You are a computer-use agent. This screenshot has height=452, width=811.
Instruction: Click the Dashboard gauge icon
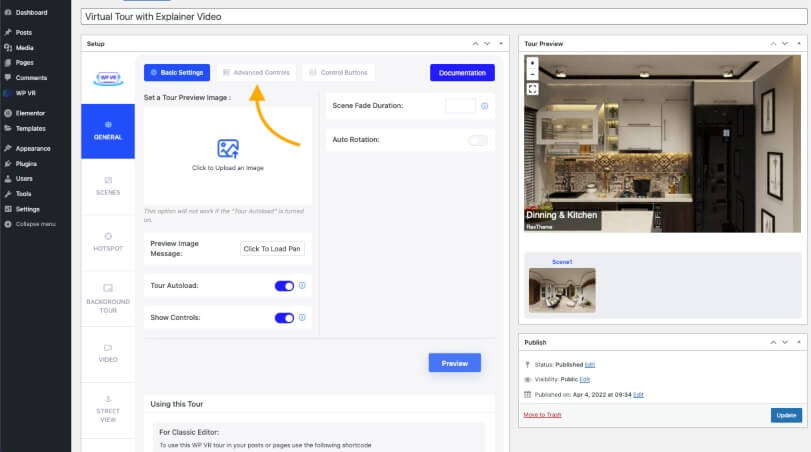[x=8, y=12]
